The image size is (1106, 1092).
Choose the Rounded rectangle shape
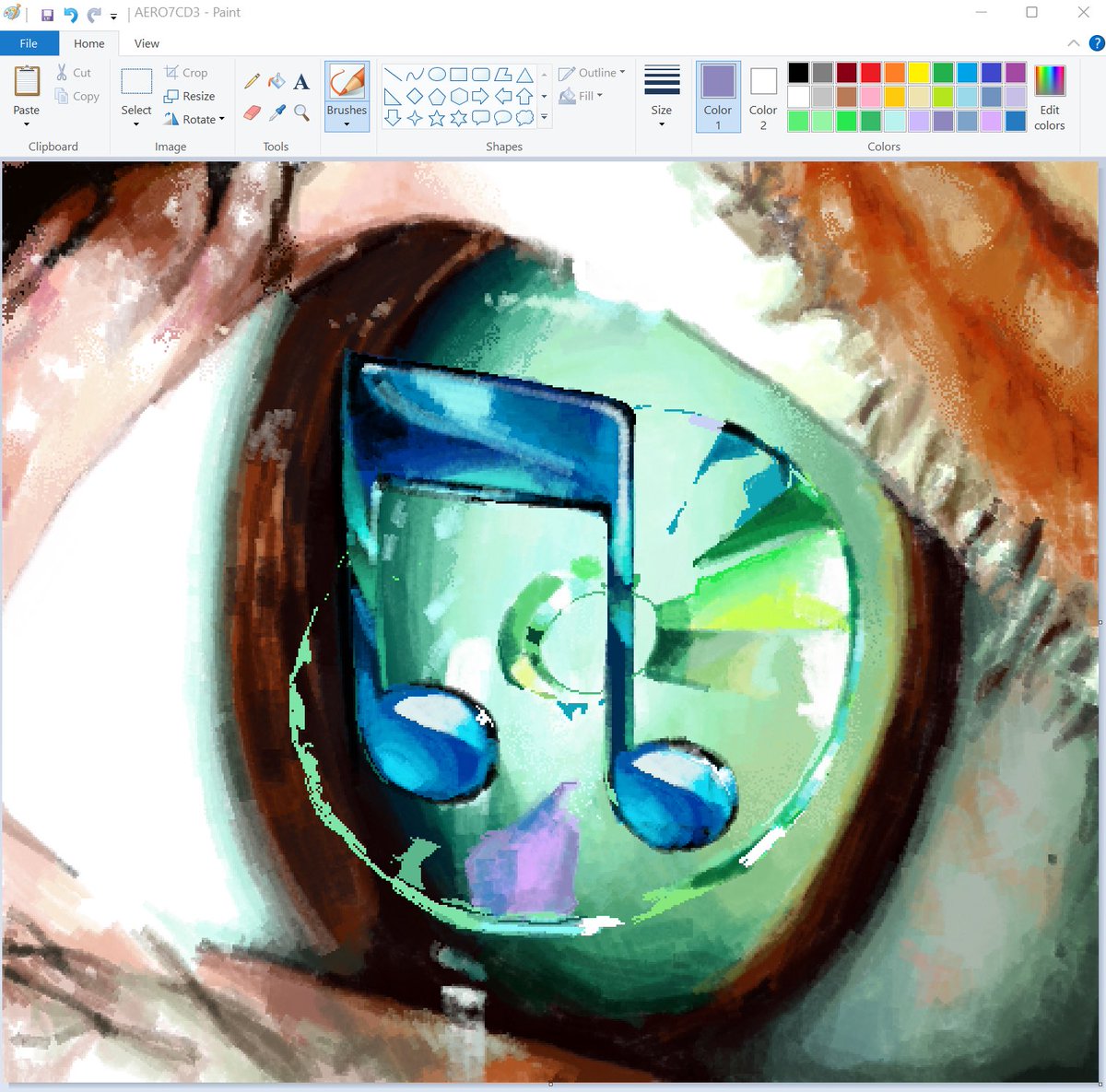[x=480, y=75]
